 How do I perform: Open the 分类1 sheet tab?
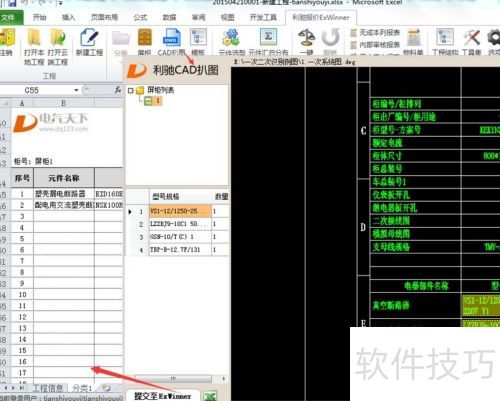[x=82, y=388]
